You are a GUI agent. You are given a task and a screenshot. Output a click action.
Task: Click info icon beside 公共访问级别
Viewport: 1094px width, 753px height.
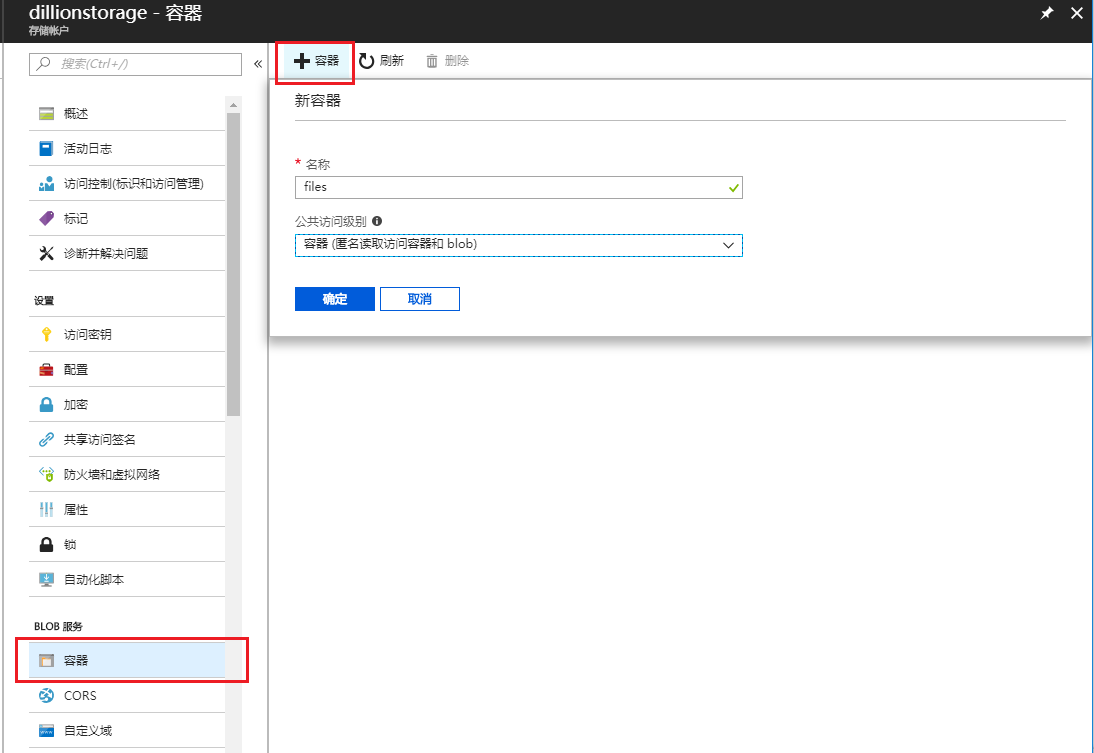pyautogui.click(x=377, y=222)
